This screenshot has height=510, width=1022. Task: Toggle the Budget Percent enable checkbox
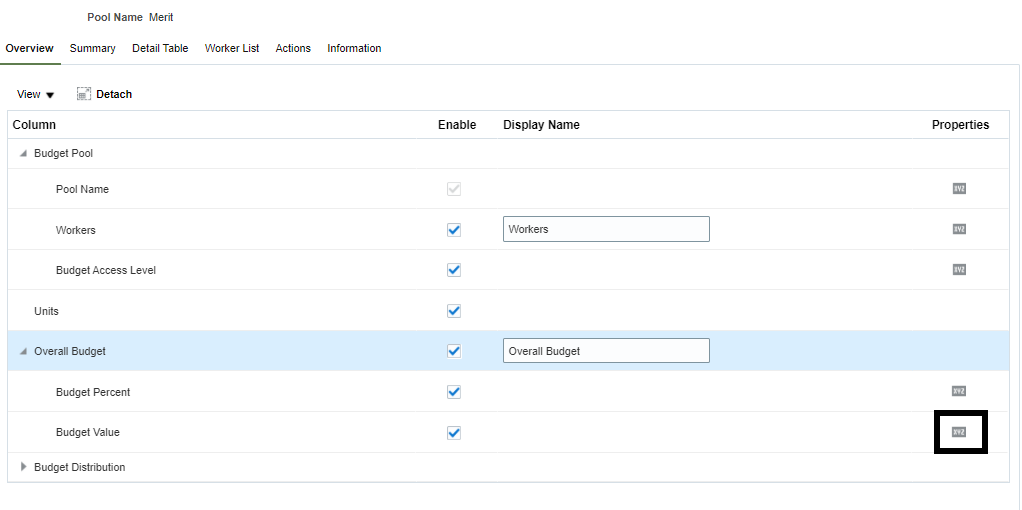click(x=454, y=391)
